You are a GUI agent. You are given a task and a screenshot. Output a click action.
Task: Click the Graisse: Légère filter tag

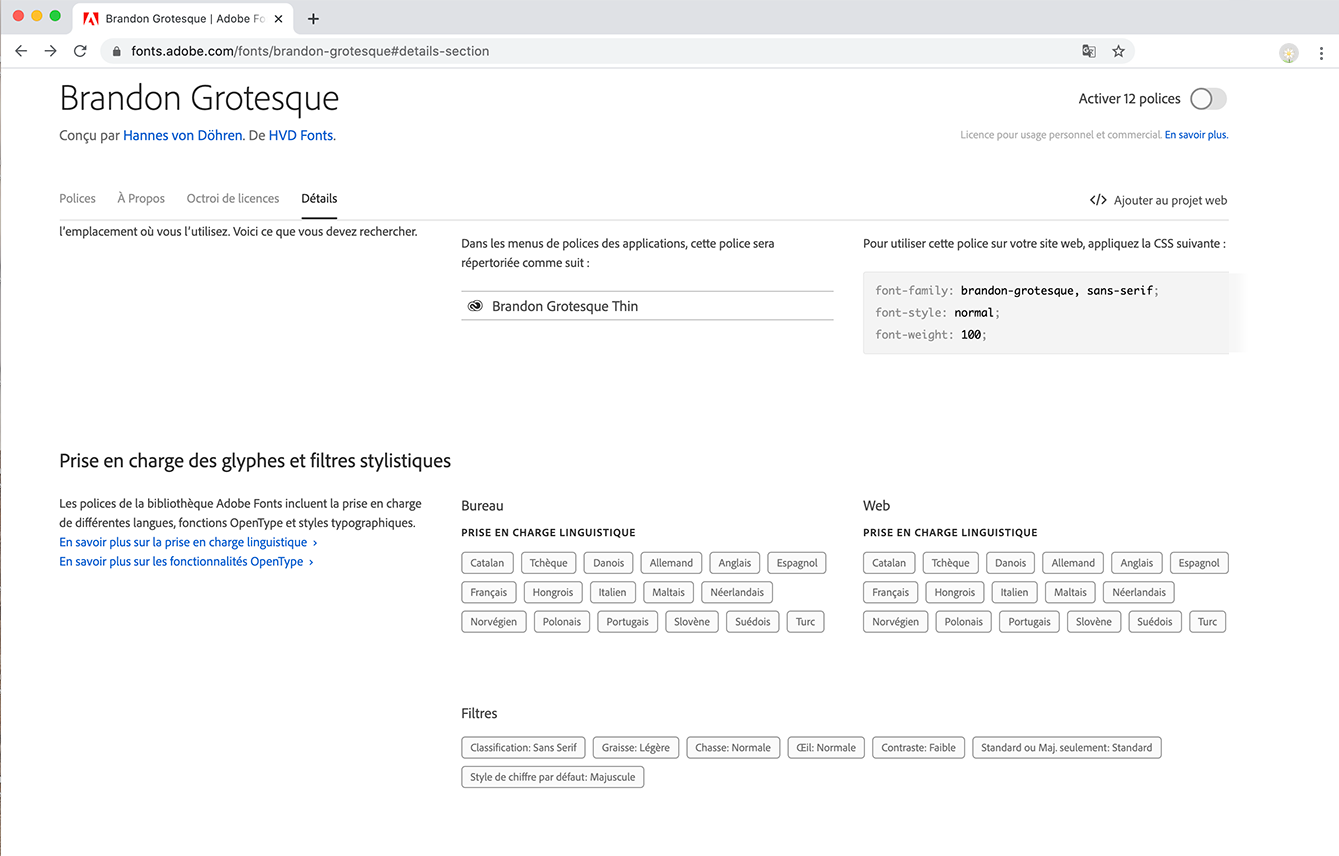coord(636,747)
